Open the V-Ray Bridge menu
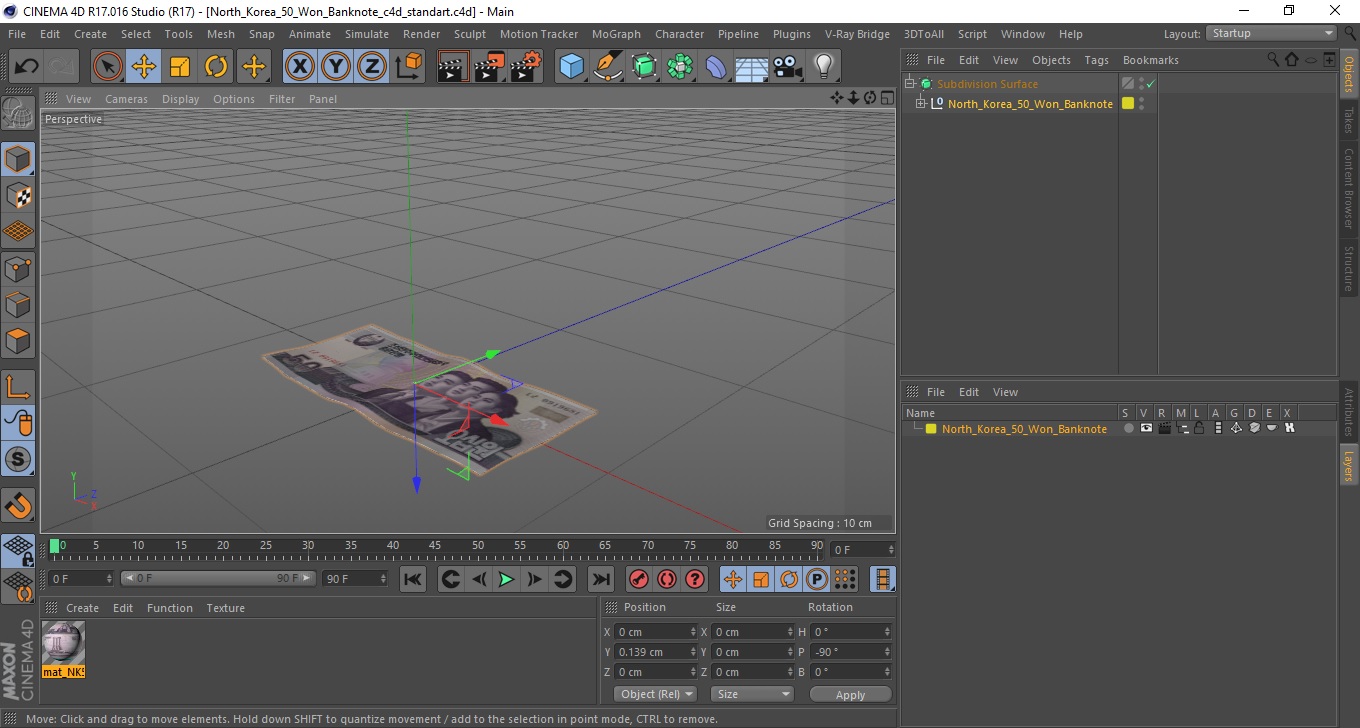 [x=857, y=34]
